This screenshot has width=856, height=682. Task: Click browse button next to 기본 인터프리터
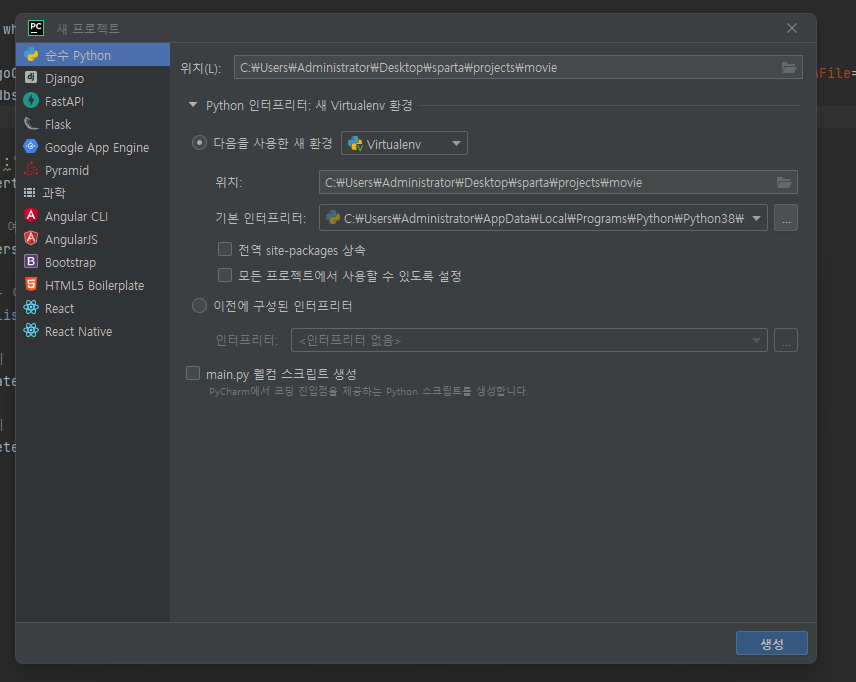[786, 218]
